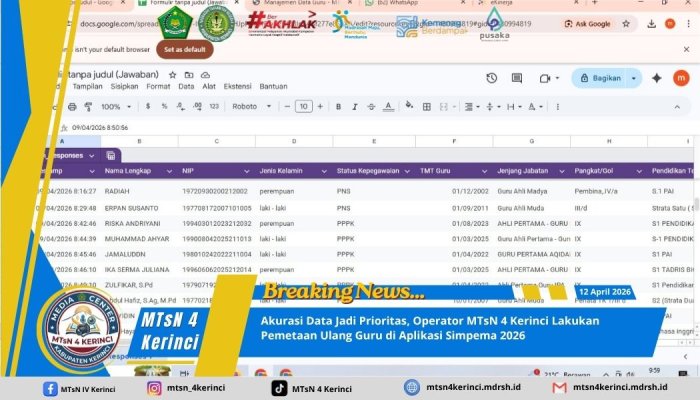700x400 pixels.
Task: Open the borders tool
Action: [427, 107]
